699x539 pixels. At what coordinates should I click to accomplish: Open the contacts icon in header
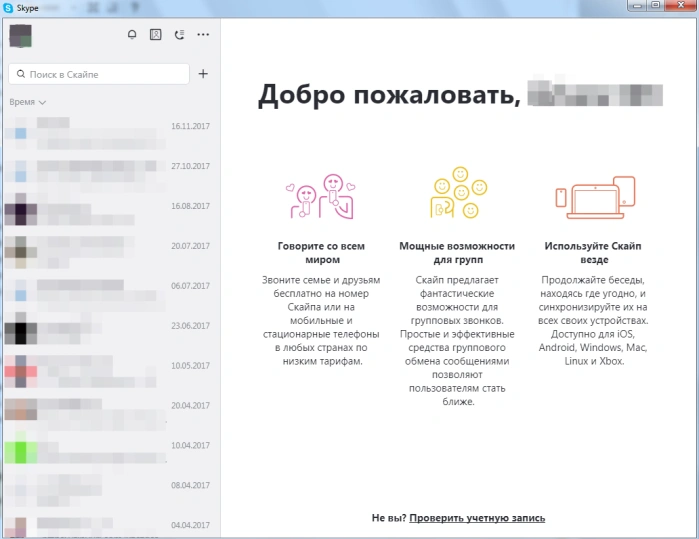tap(156, 34)
